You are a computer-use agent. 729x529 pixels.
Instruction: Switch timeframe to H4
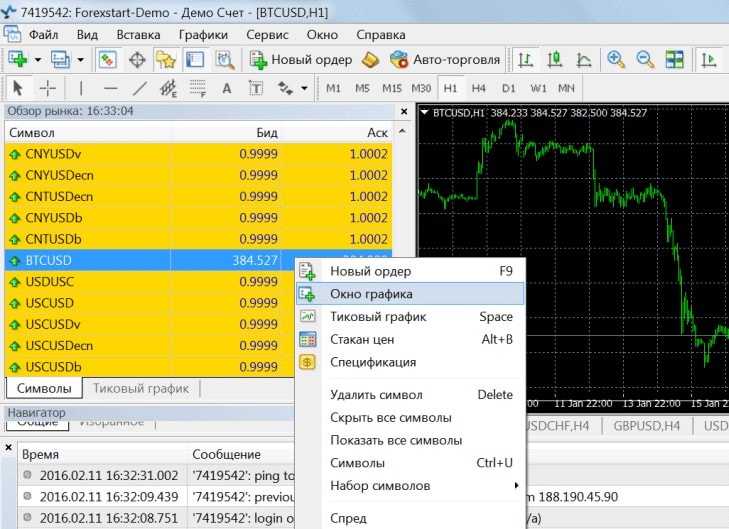(x=479, y=88)
